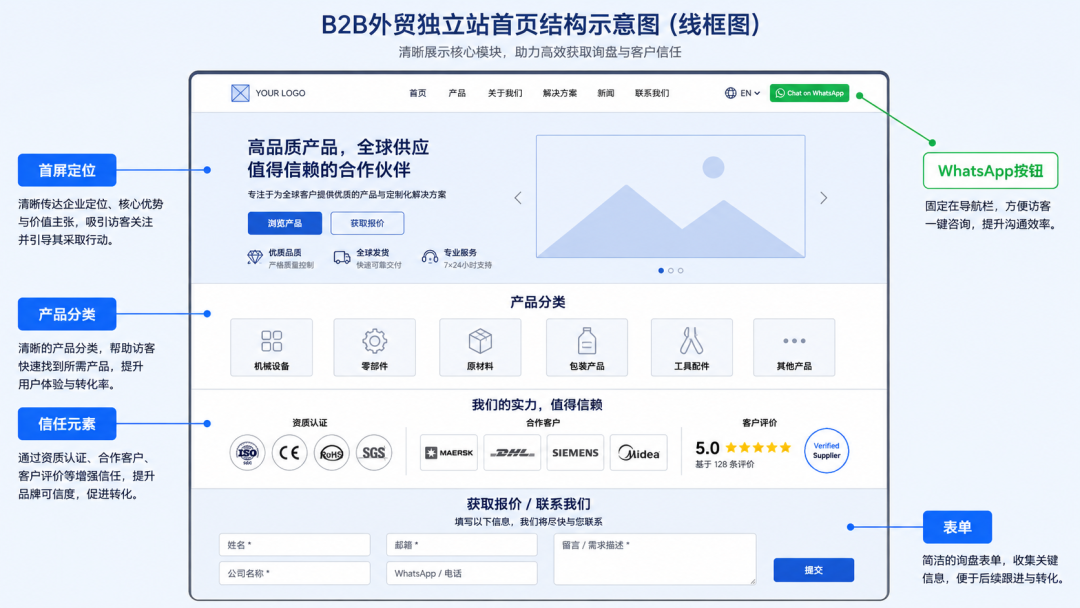Viewport: 1080px width, 608px height.
Task: Click the YOUR LOGO placeholder icon
Action: pyautogui.click(x=240, y=93)
